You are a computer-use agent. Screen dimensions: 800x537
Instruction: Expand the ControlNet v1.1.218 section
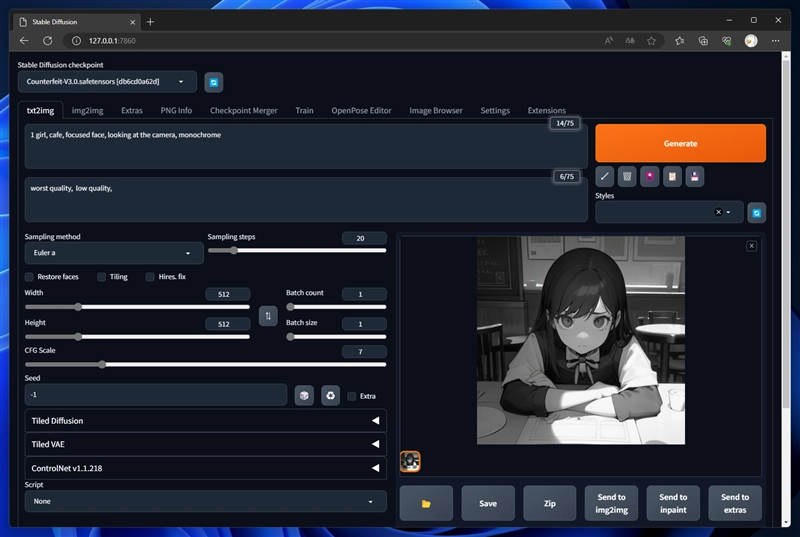(205, 468)
